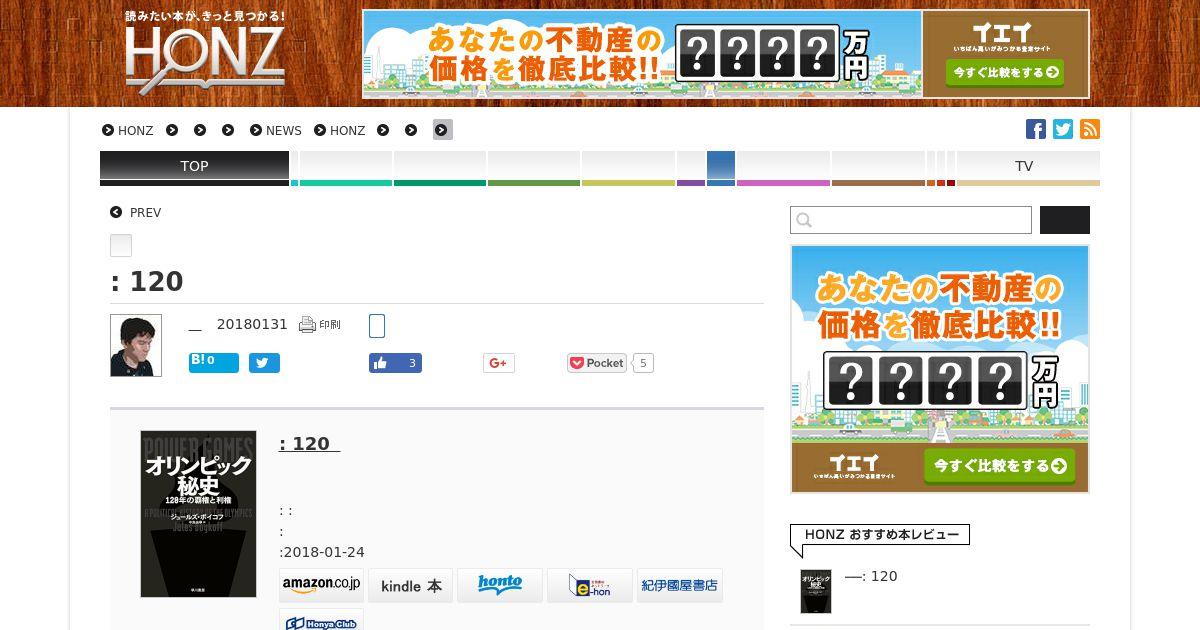Open the HONZ Twitter page icon
Screen dimensions: 1200x630
[x=1063, y=129]
